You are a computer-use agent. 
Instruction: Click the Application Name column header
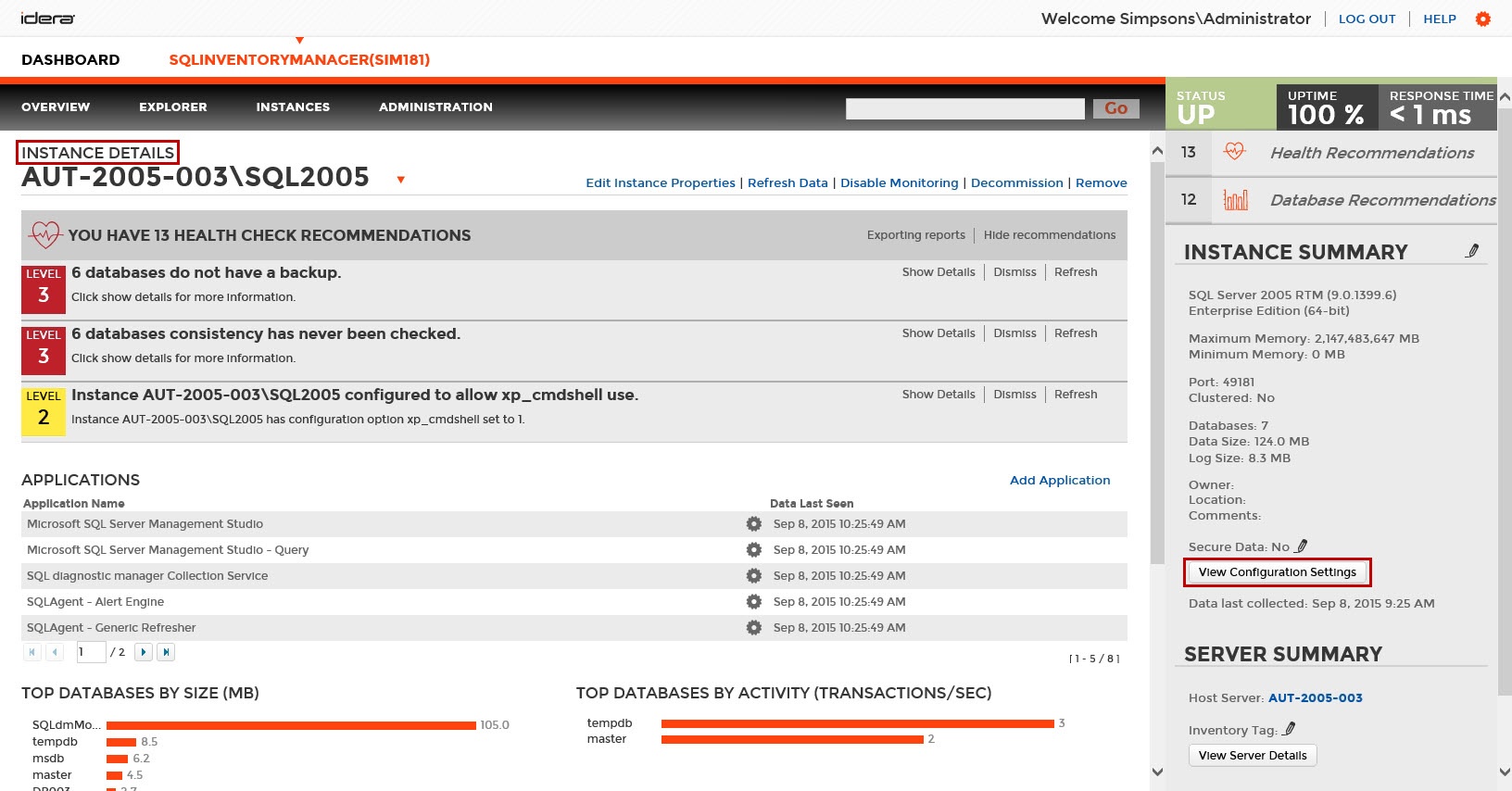point(74,504)
